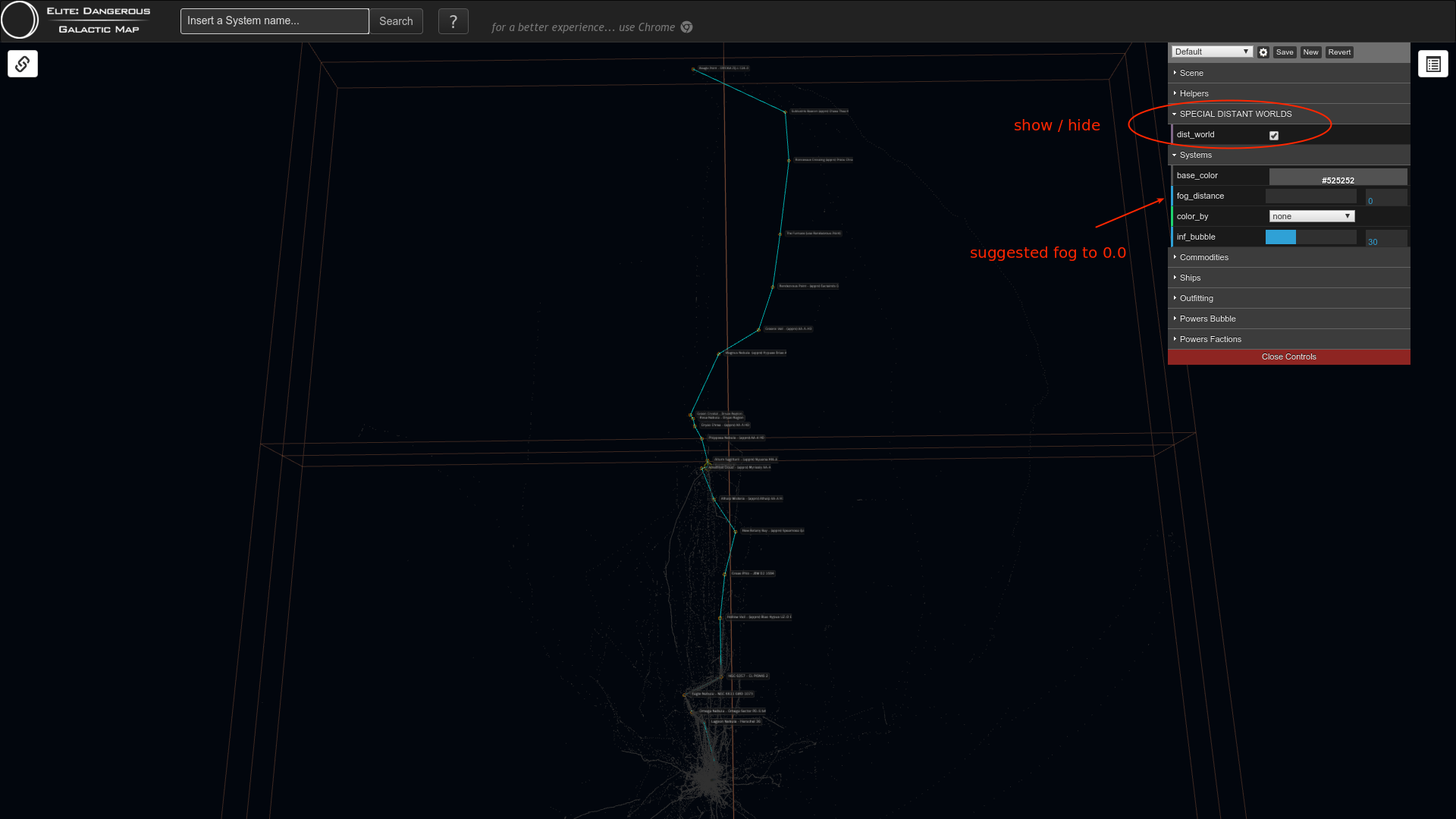Expand the Powers Bubble section
This screenshot has width=1456, height=819.
(x=1289, y=318)
